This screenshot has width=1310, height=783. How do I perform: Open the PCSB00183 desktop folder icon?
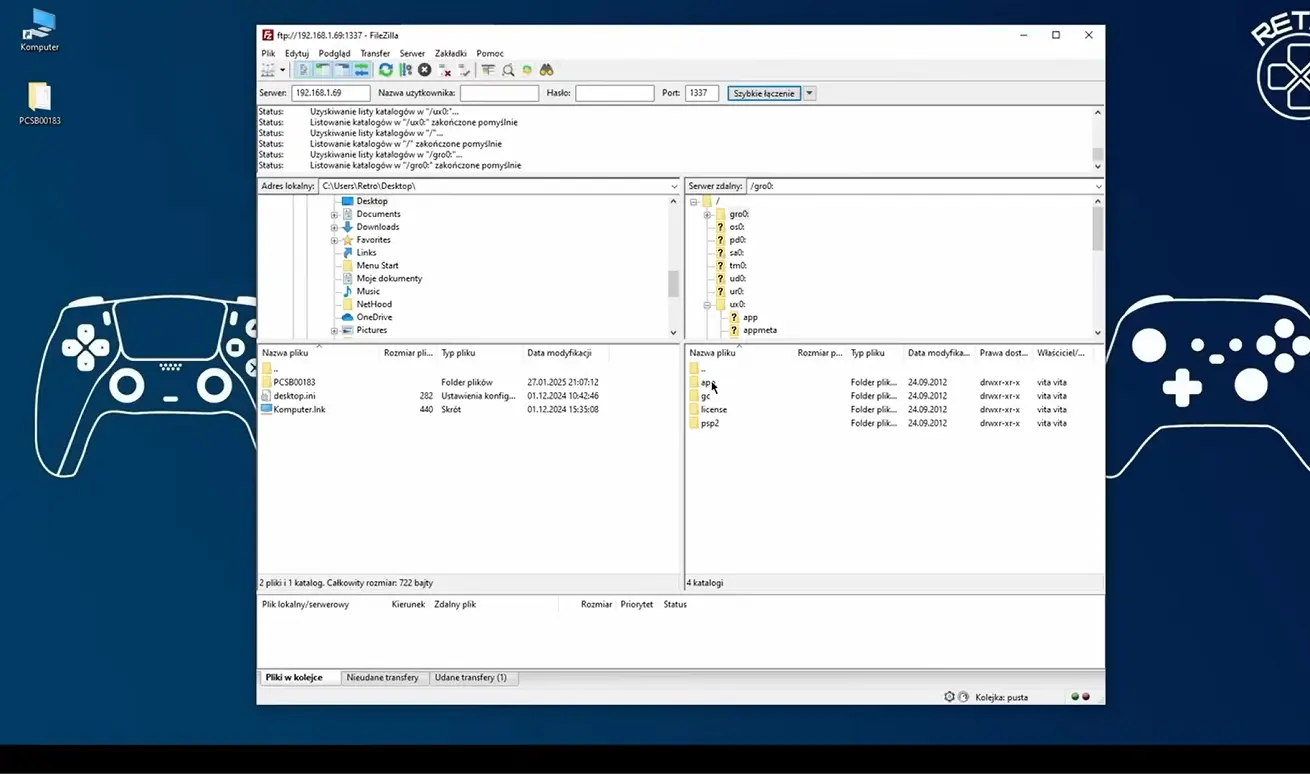tap(40, 97)
